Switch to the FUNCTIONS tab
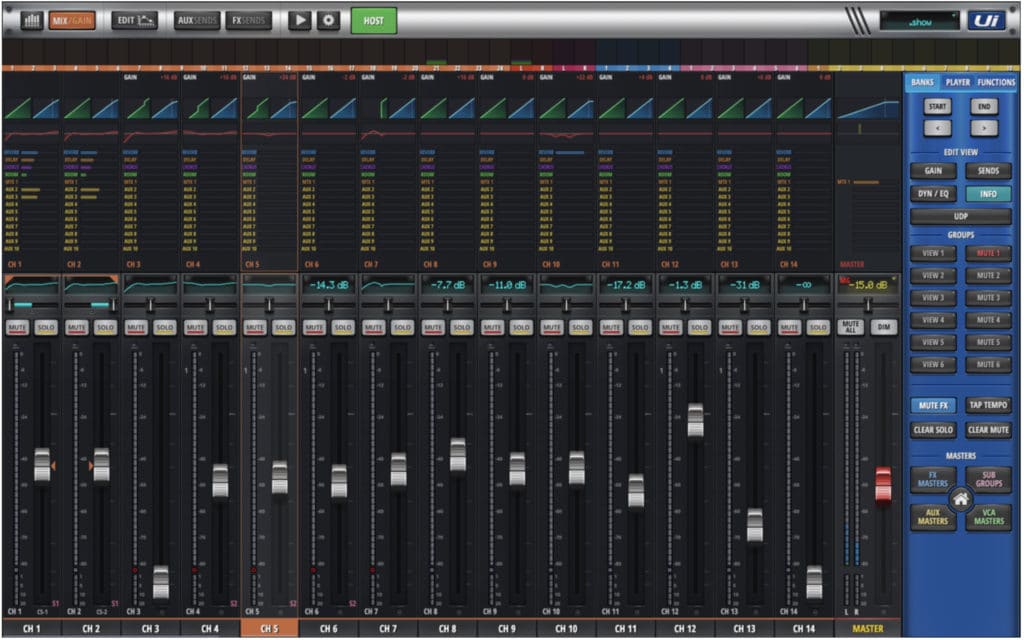This screenshot has height=640, width=1024. [996, 82]
